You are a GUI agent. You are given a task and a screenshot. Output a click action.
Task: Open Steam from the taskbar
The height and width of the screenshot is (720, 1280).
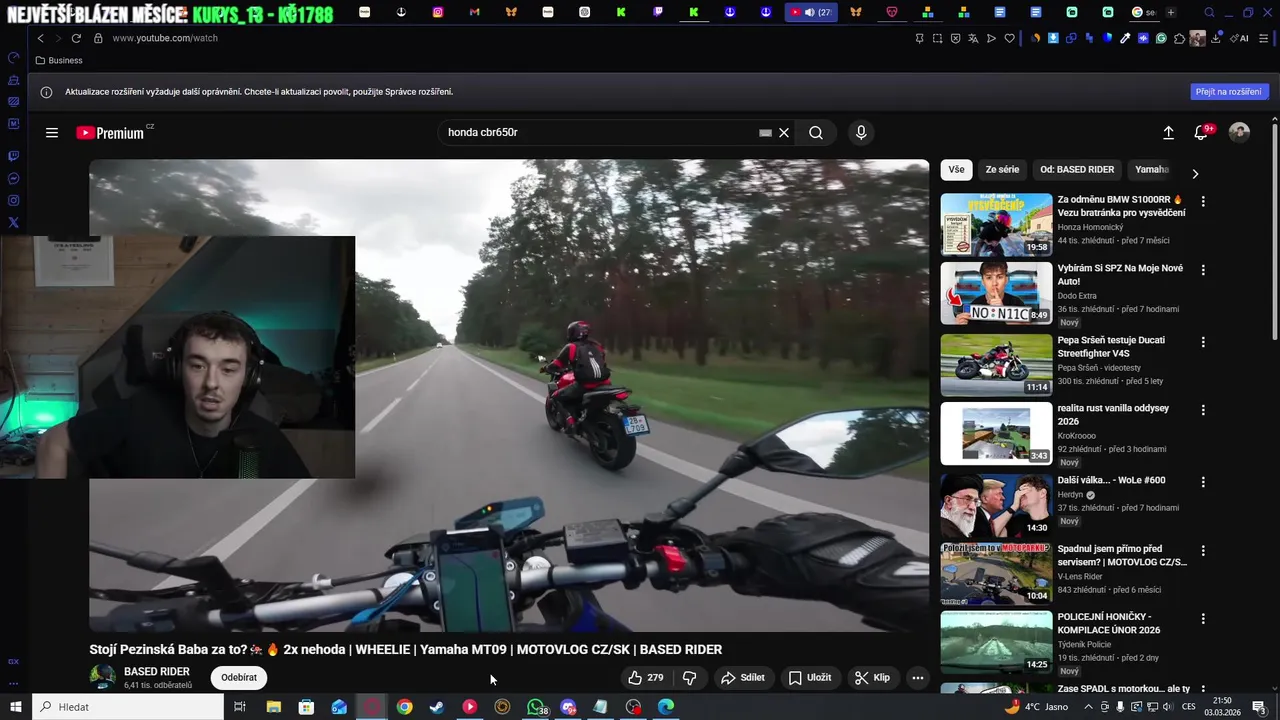click(x=437, y=707)
